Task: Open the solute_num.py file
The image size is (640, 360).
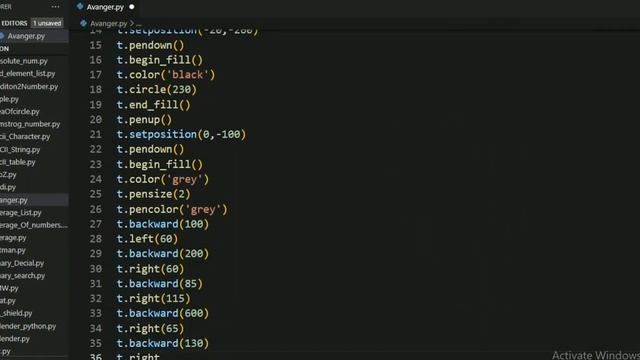Action: 24,61
